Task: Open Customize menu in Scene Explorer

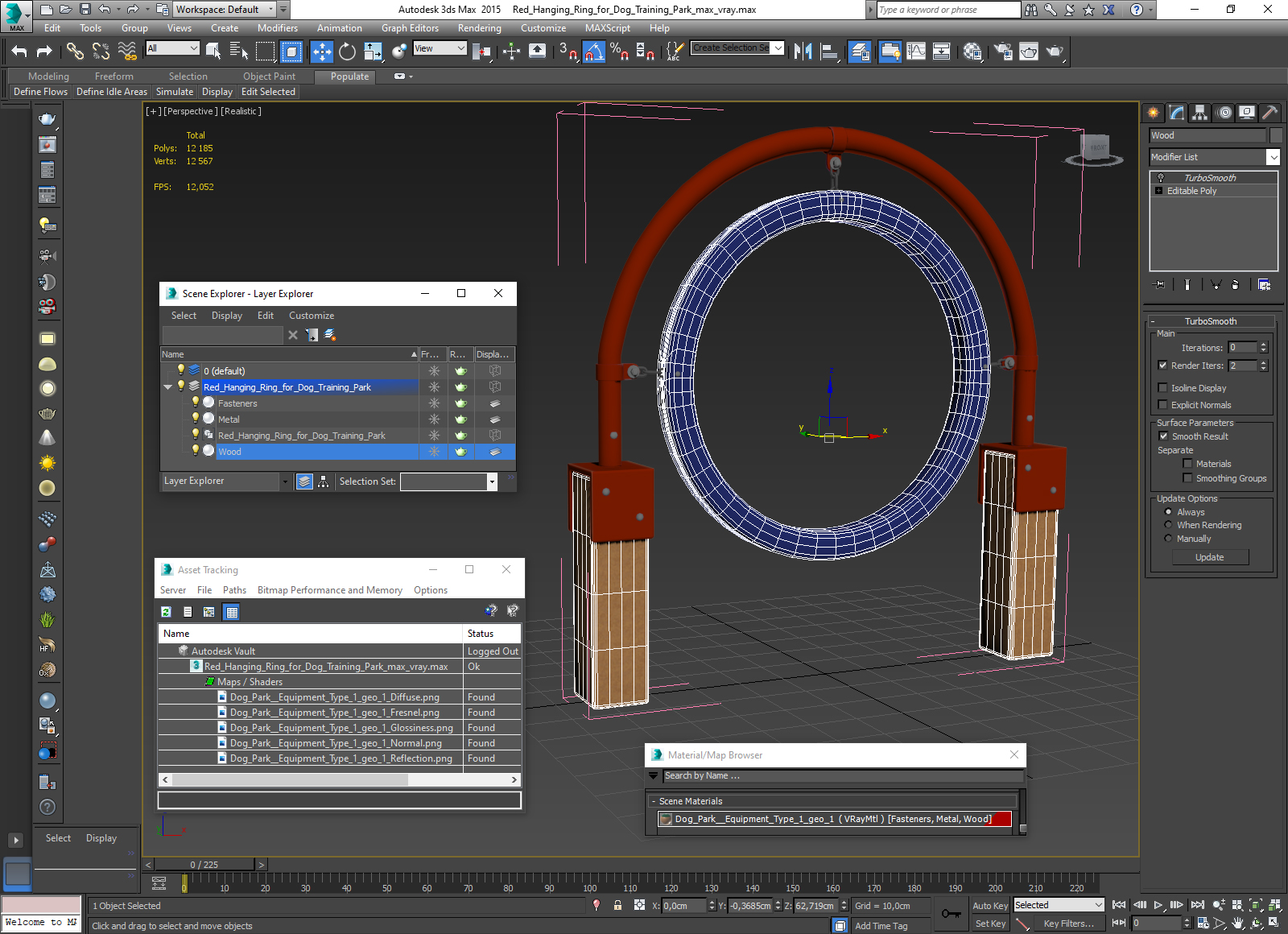Action: coord(312,316)
